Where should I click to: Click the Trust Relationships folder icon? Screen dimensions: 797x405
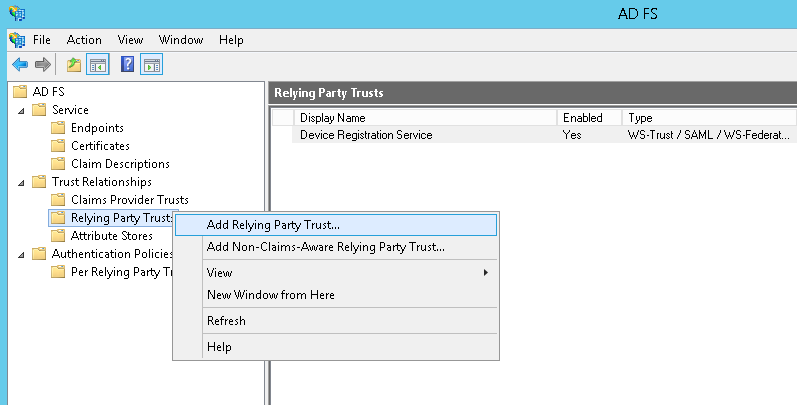39,182
